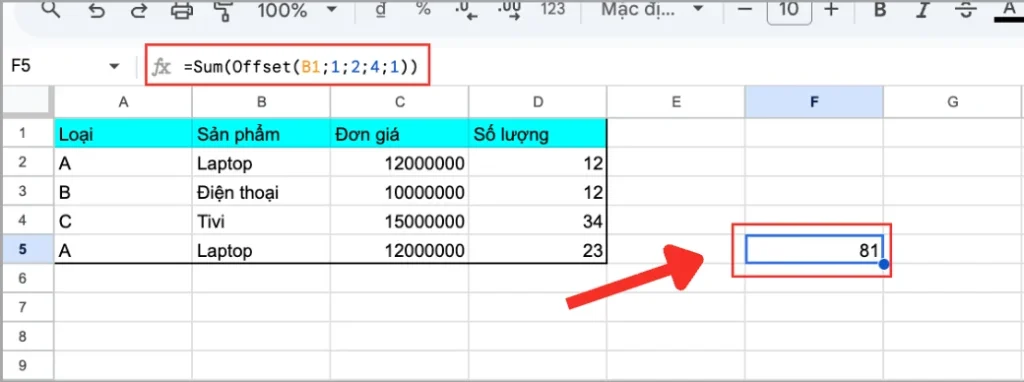1024x382 pixels.
Task: Open the zoom 100% dropdown
Action: (x=297, y=9)
